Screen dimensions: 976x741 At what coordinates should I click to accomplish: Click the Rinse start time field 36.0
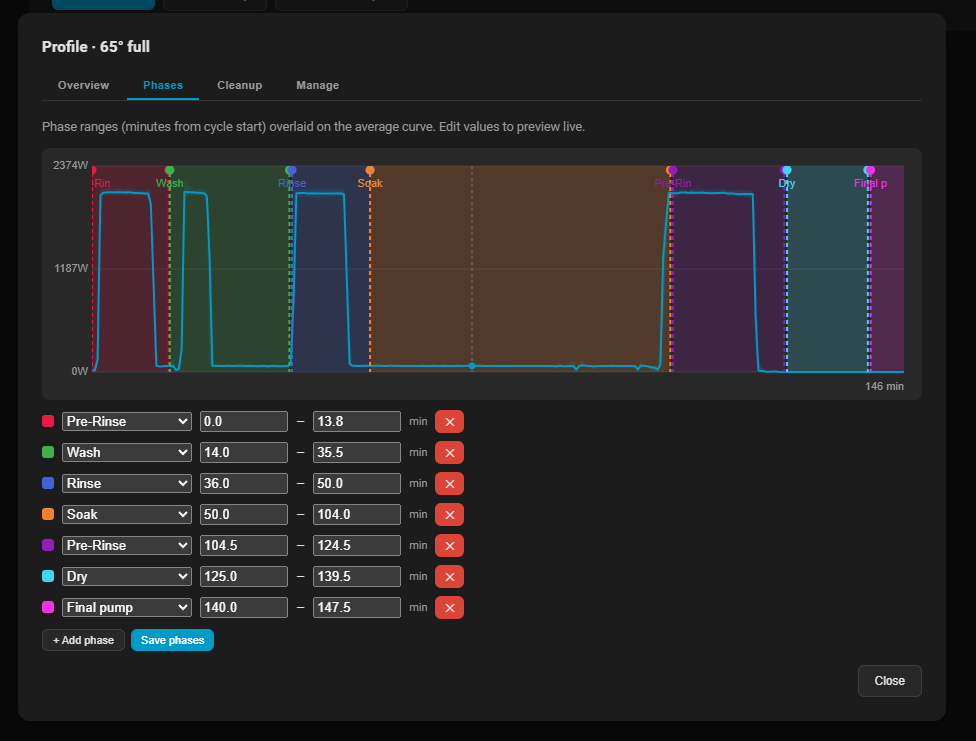pos(243,484)
